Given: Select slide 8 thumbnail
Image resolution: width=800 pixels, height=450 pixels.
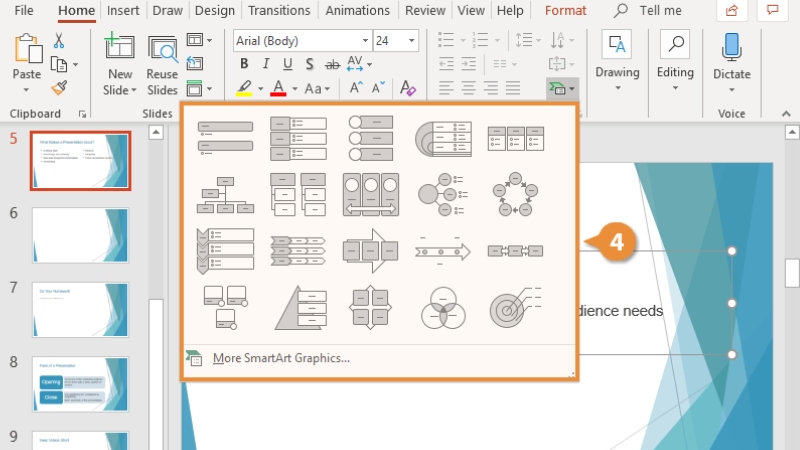Looking at the screenshot, I should pos(80,384).
